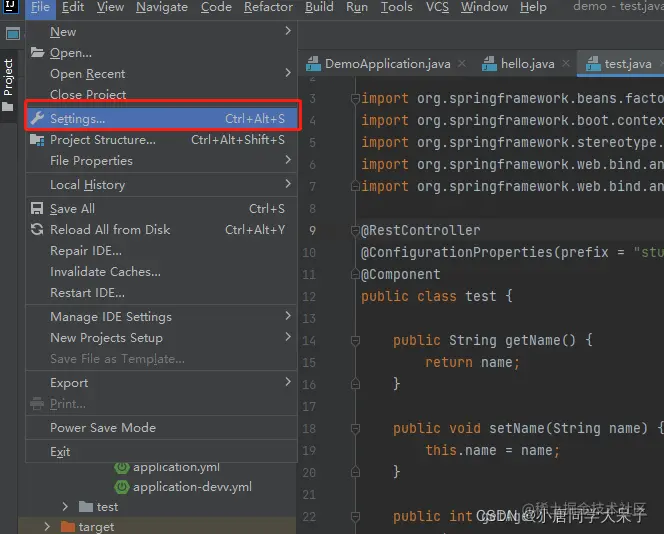
Task: Click the submenu arrow beside New
Action: click(288, 31)
